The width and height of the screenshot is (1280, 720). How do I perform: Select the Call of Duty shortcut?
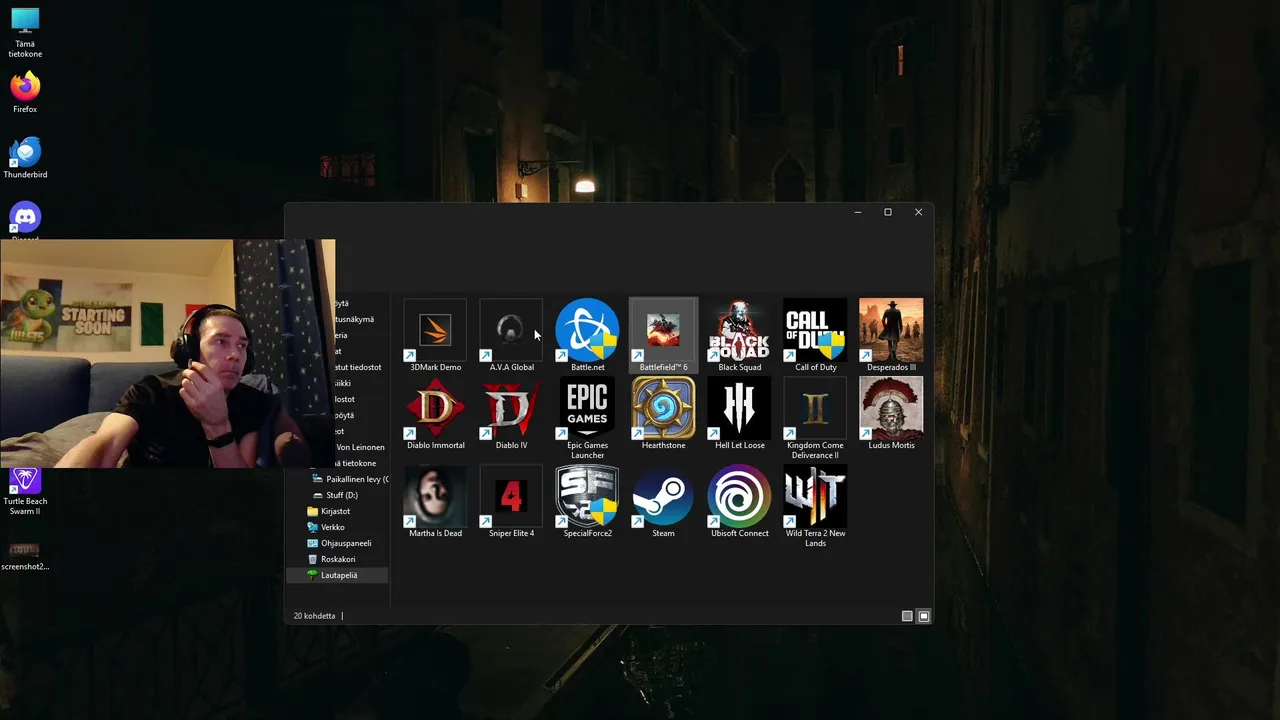[815, 336]
